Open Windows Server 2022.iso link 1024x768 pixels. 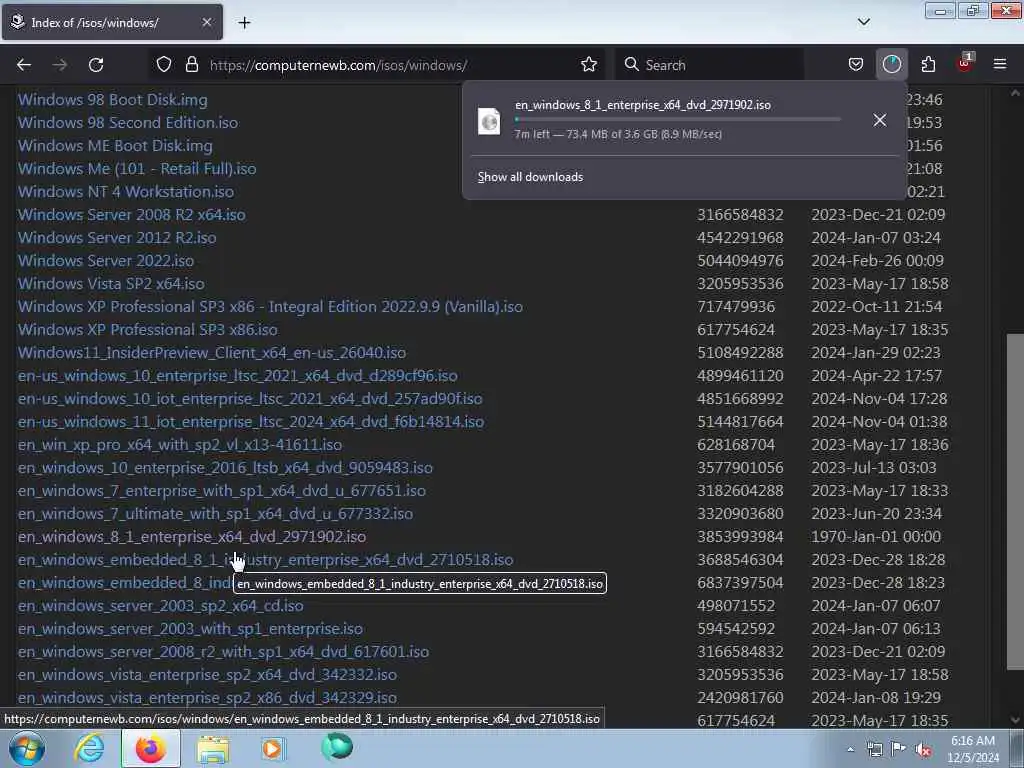click(106, 261)
